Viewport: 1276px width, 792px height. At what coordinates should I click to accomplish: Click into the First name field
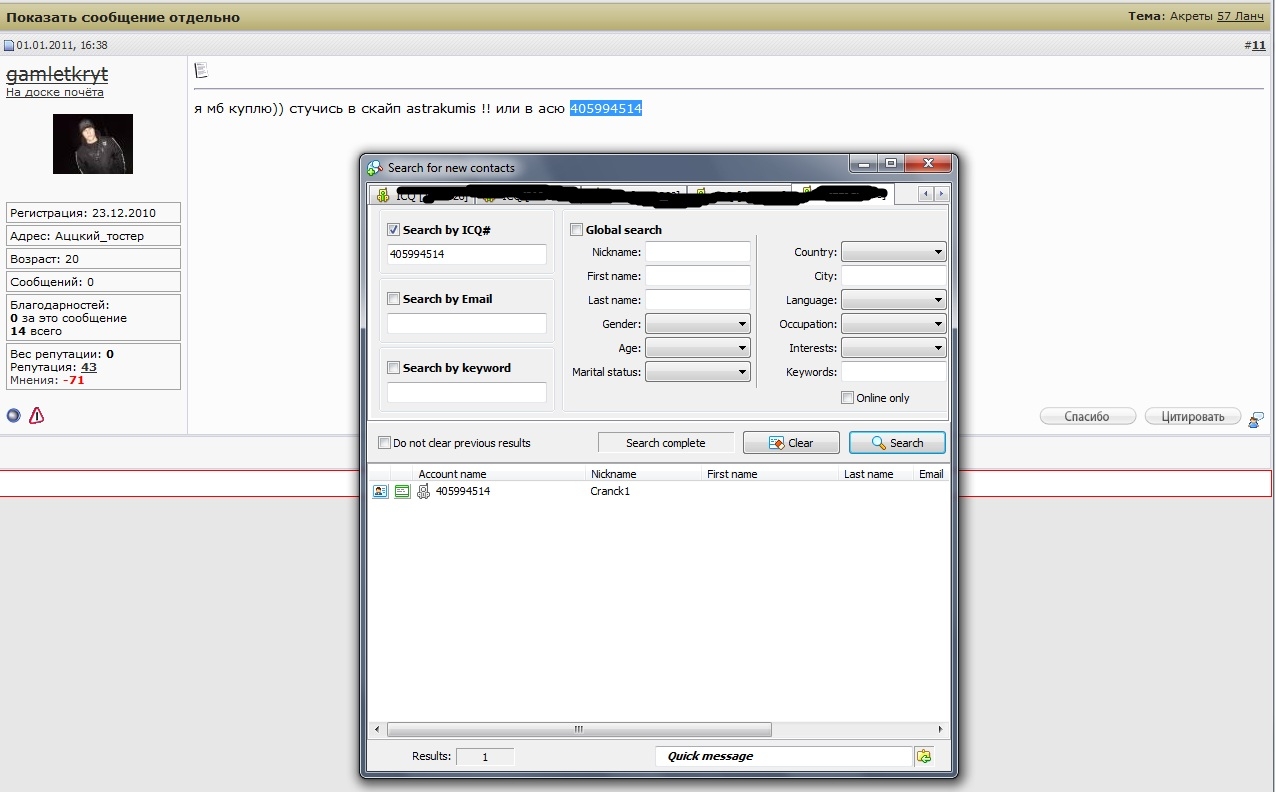(698, 276)
